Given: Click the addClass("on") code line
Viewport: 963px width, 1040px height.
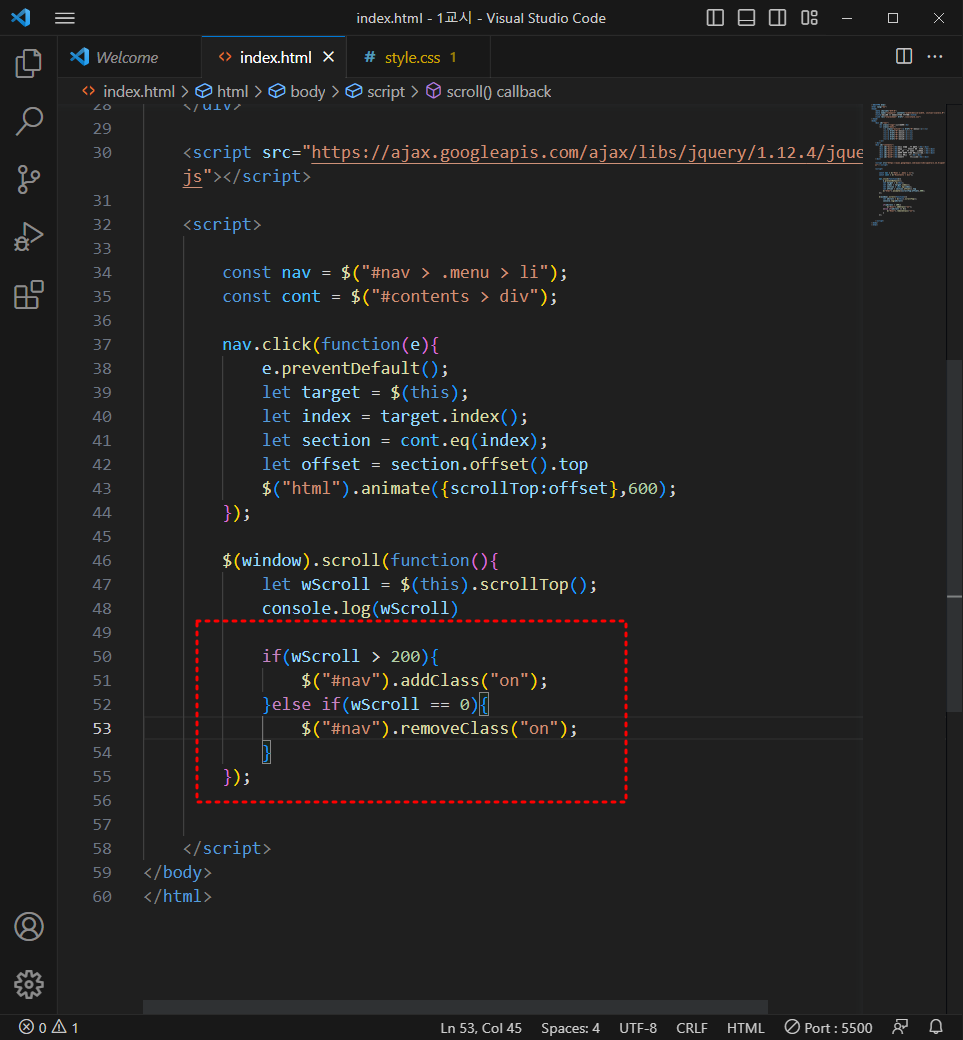Looking at the screenshot, I should (x=424, y=681).
